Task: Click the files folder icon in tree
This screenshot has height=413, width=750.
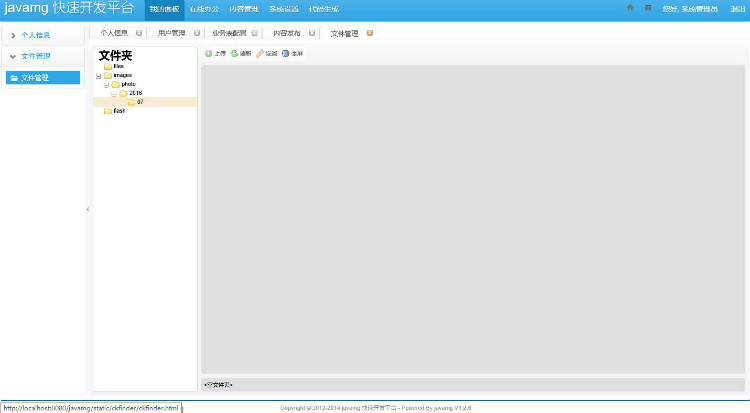Action: (x=108, y=66)
